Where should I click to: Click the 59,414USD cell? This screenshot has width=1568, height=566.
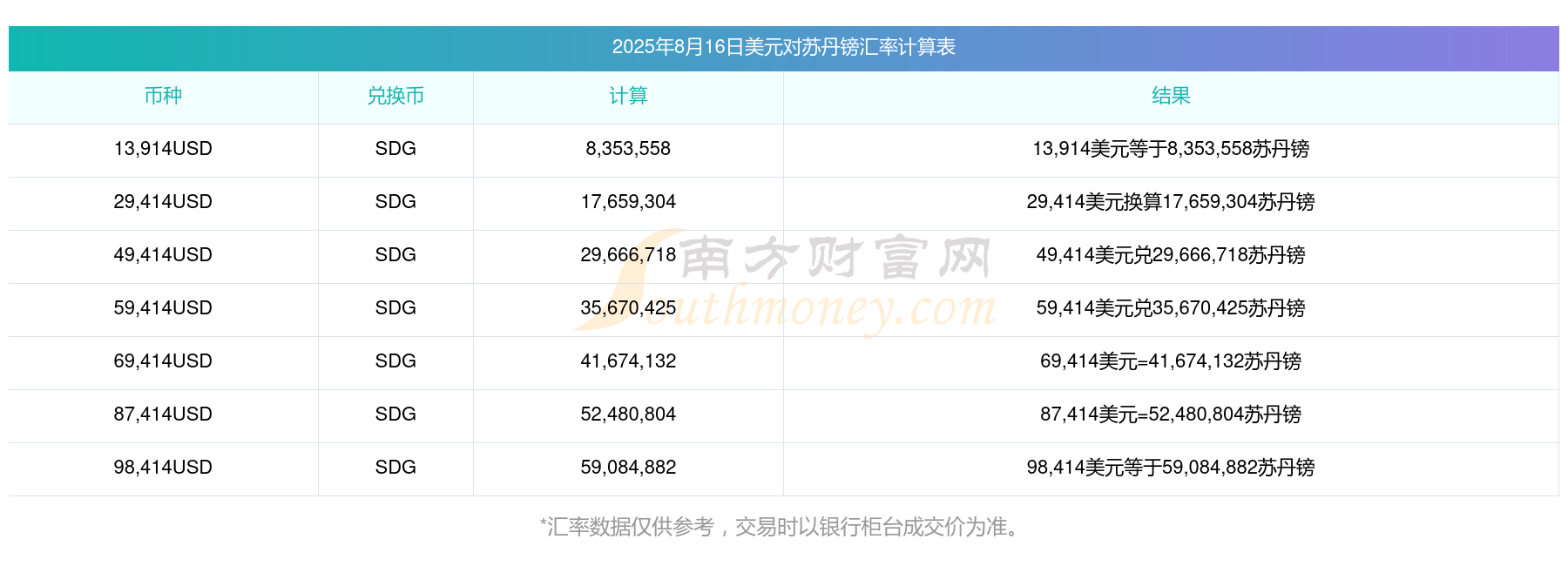click(163, 308)
